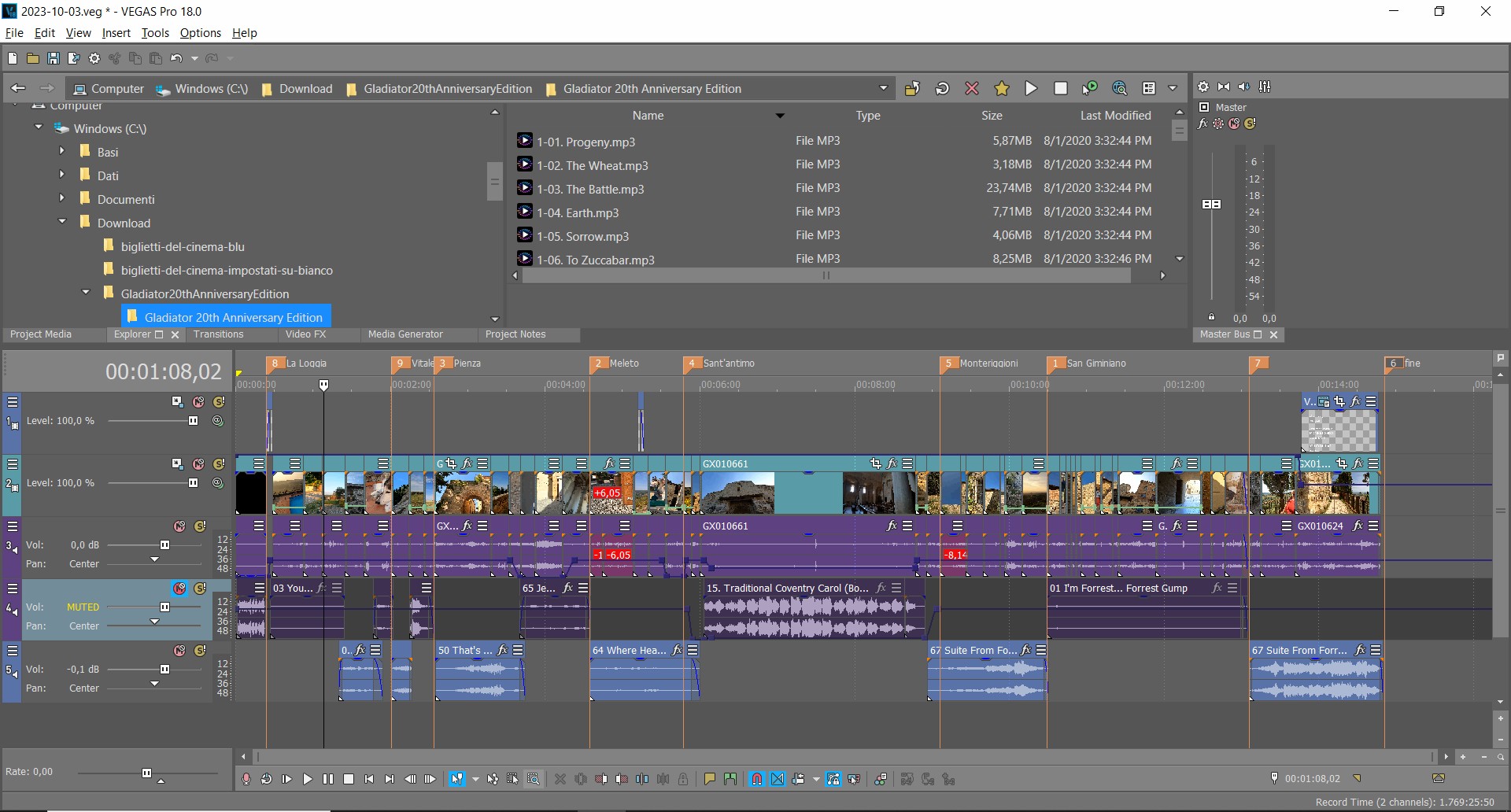Expand the Basi folder in the tree
This screenshot has width=1511, height=812.
pos(62,151)
